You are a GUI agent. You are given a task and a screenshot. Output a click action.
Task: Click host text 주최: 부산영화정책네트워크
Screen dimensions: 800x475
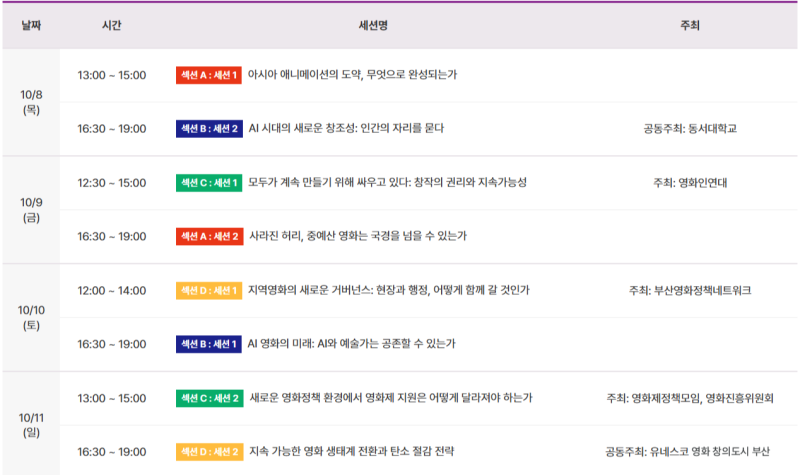[690, 290]
